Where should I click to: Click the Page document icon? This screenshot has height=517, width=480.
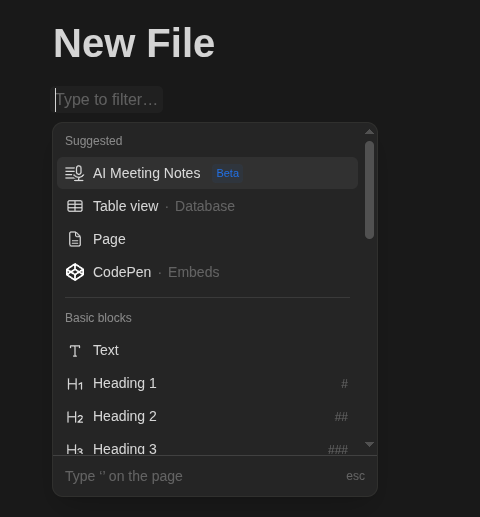(75, 239)
